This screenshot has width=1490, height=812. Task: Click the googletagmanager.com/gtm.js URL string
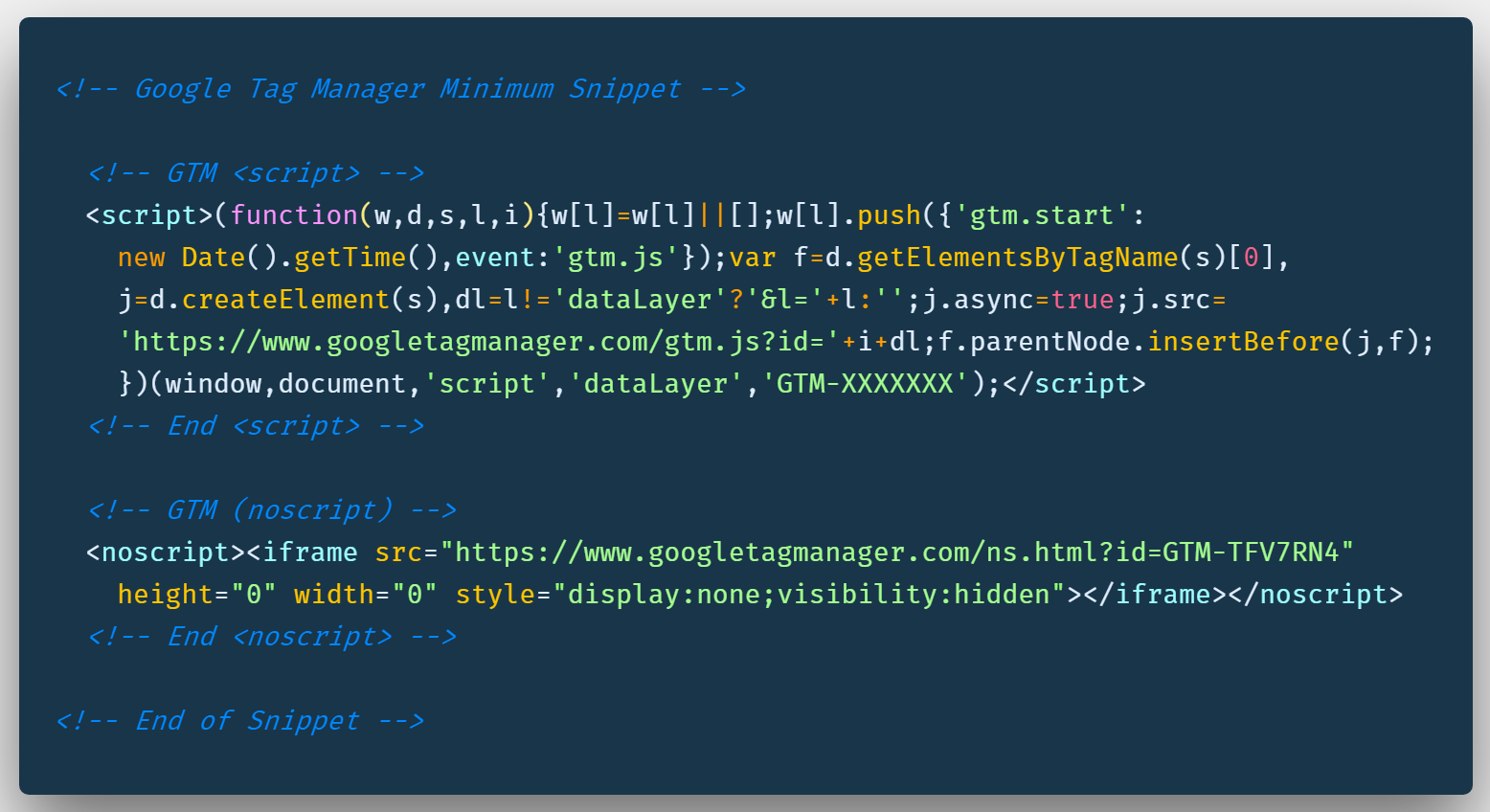480,342
